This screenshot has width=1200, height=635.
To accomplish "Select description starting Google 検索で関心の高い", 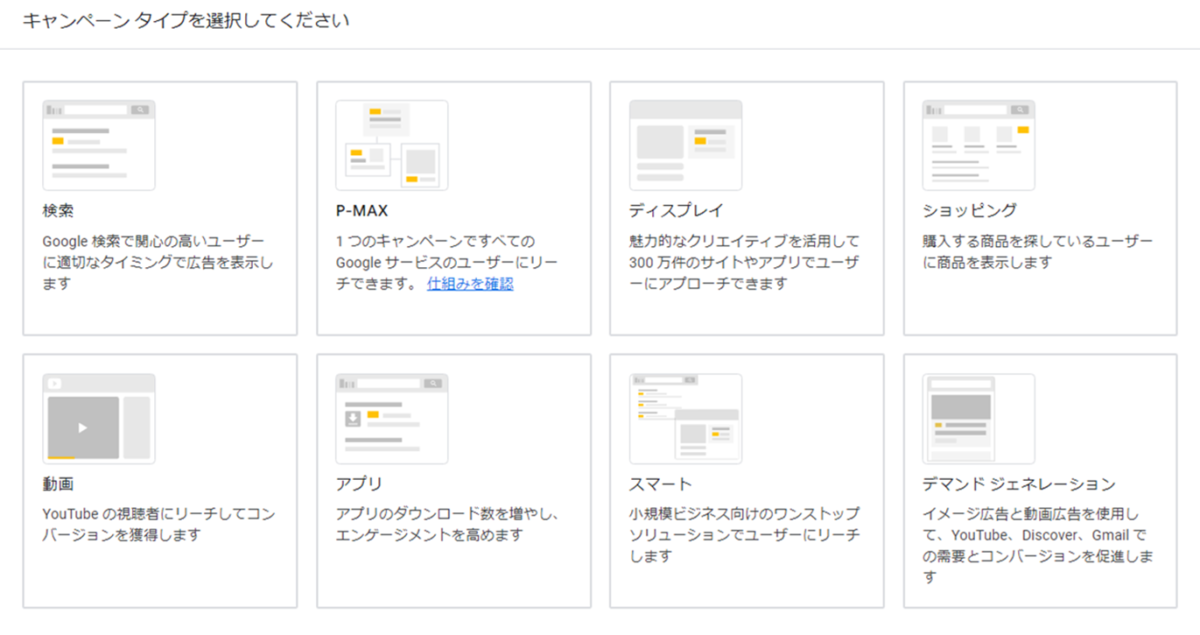I will point(158,262).
